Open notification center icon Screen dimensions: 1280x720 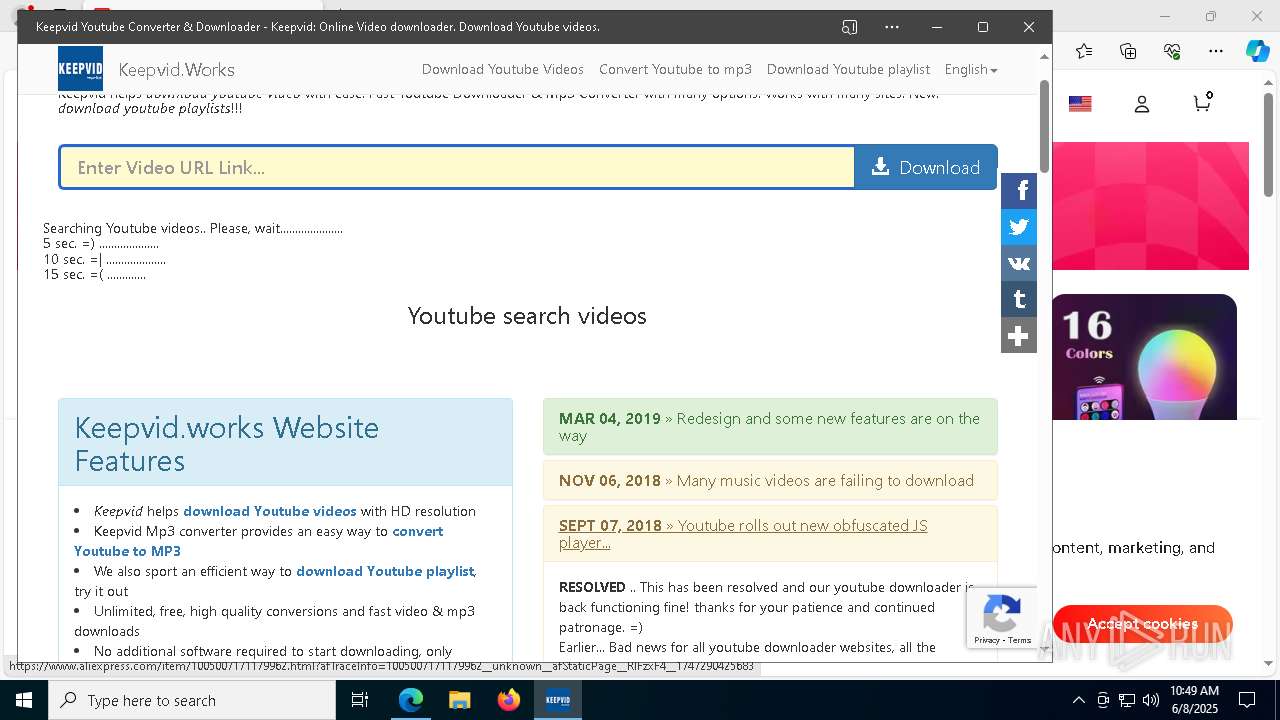click(x=1248, y=700)
